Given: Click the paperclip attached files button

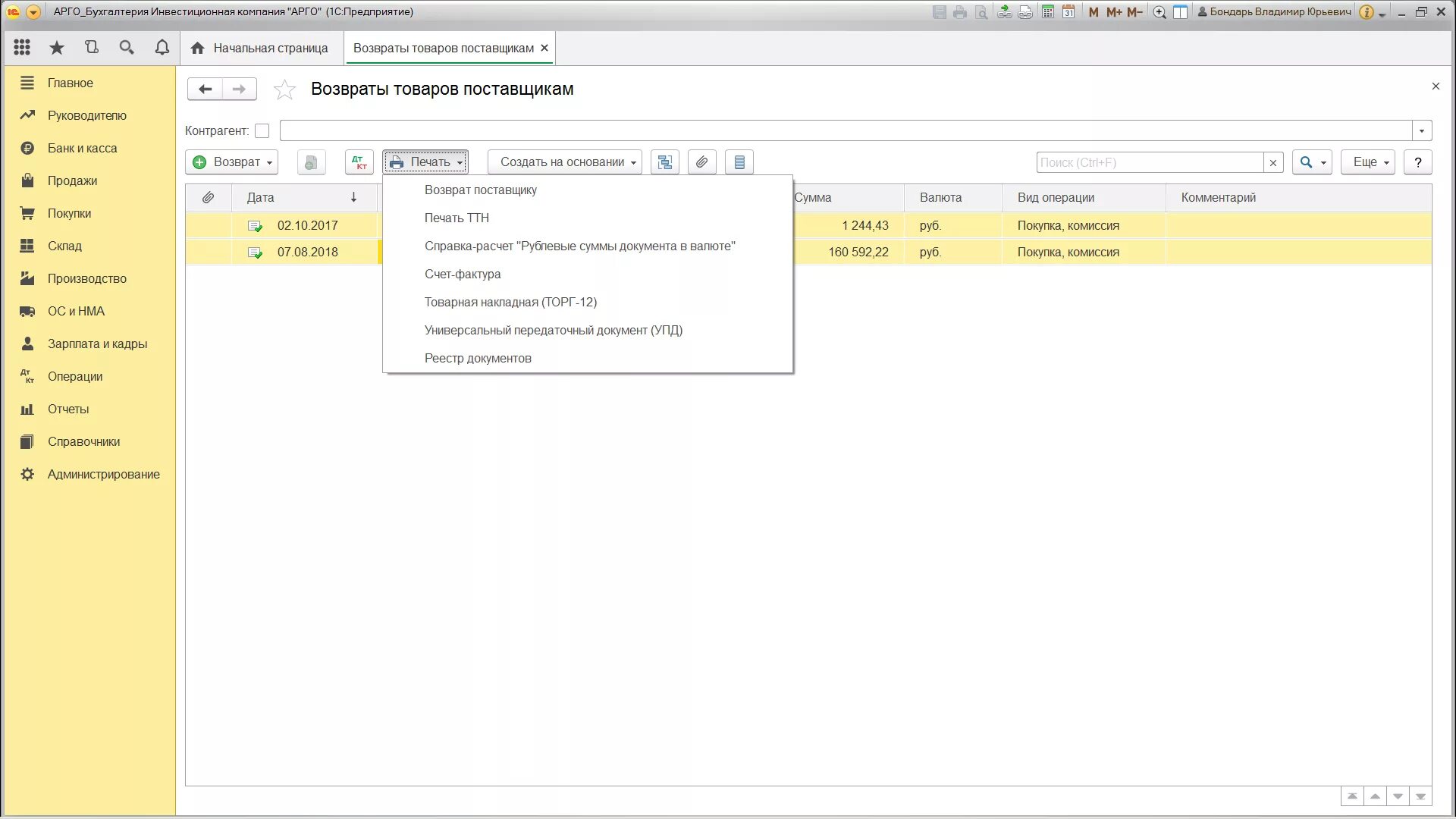Looking at the screenshot, I should [x=702, y=162].
